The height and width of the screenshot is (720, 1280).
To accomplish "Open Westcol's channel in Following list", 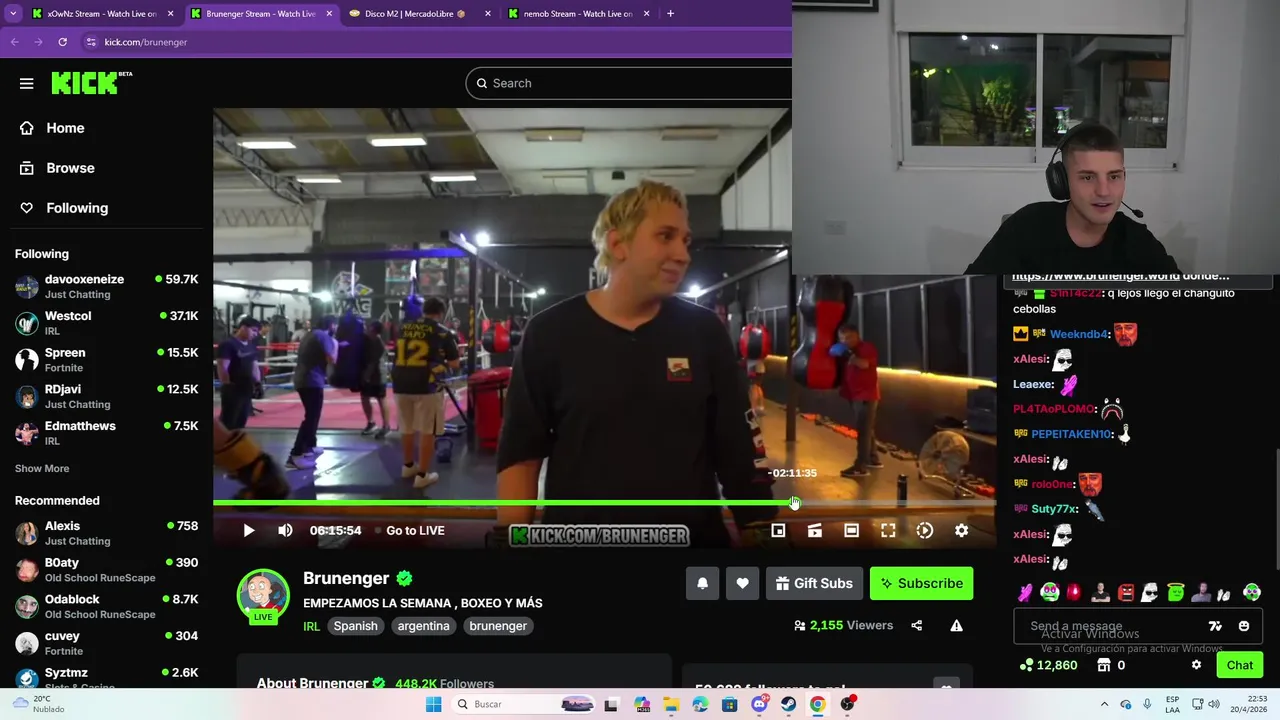I will [106, 323].
